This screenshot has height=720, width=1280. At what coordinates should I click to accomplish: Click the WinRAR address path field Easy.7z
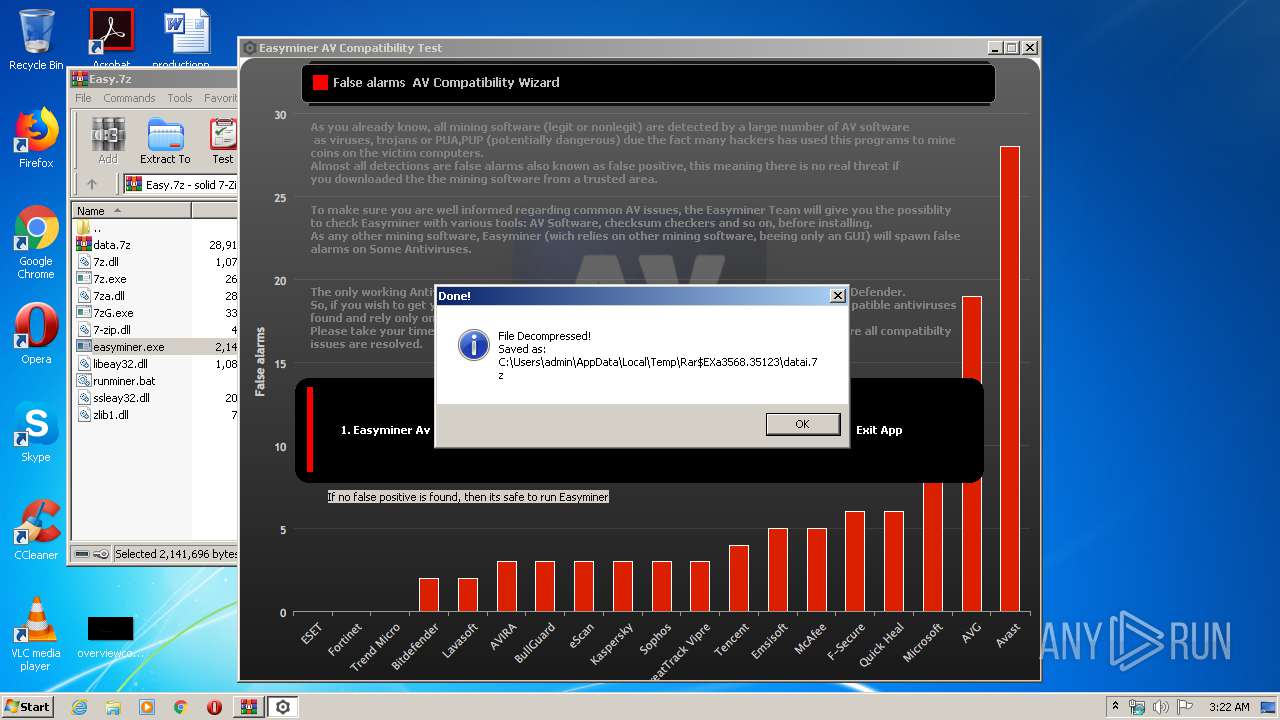click(180, 185)
